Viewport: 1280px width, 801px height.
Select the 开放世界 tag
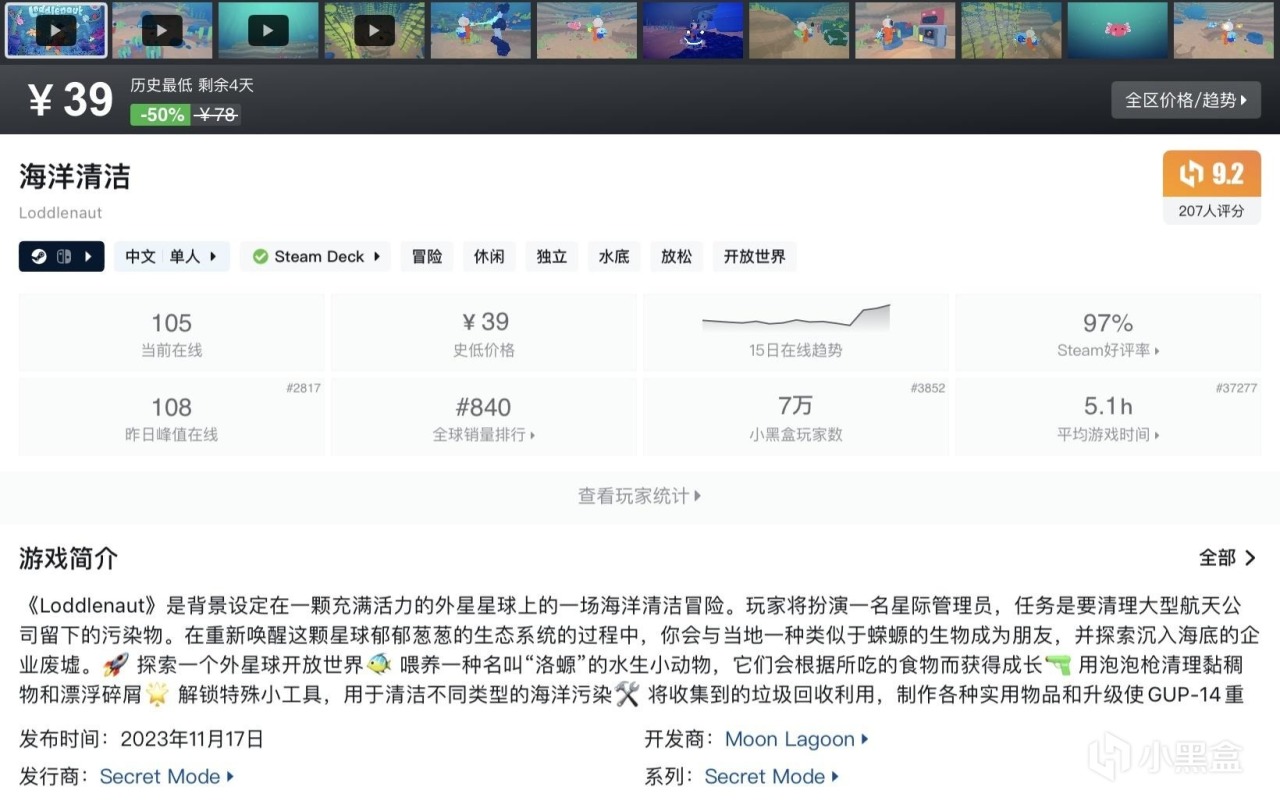[754, 257]
